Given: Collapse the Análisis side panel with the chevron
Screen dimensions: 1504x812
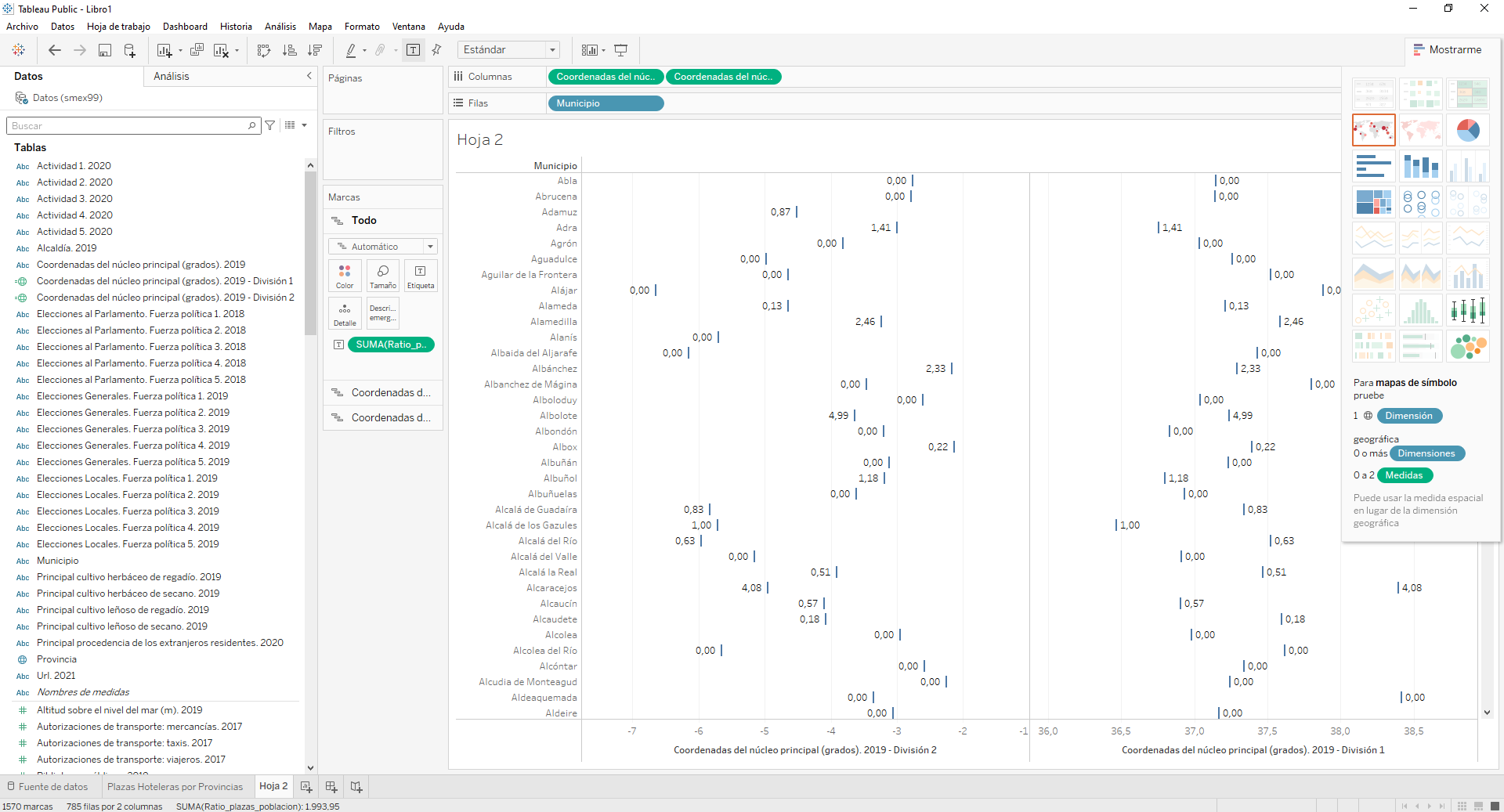Looking at the screenshot, I should (x=309, y=76).
